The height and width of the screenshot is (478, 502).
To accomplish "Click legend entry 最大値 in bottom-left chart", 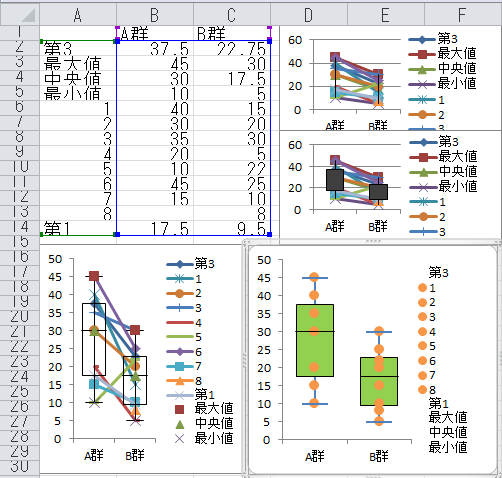I will (x=204, y=409).
